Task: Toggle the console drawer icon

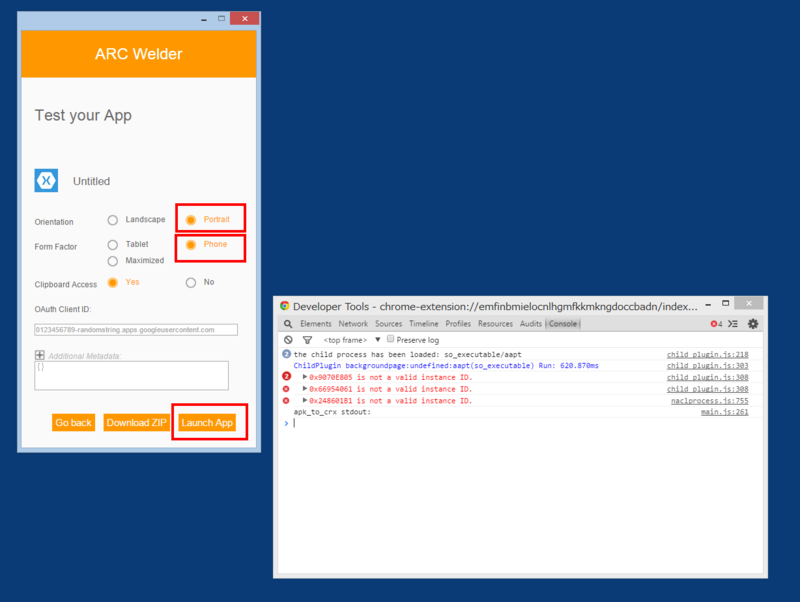Action: 733,324
